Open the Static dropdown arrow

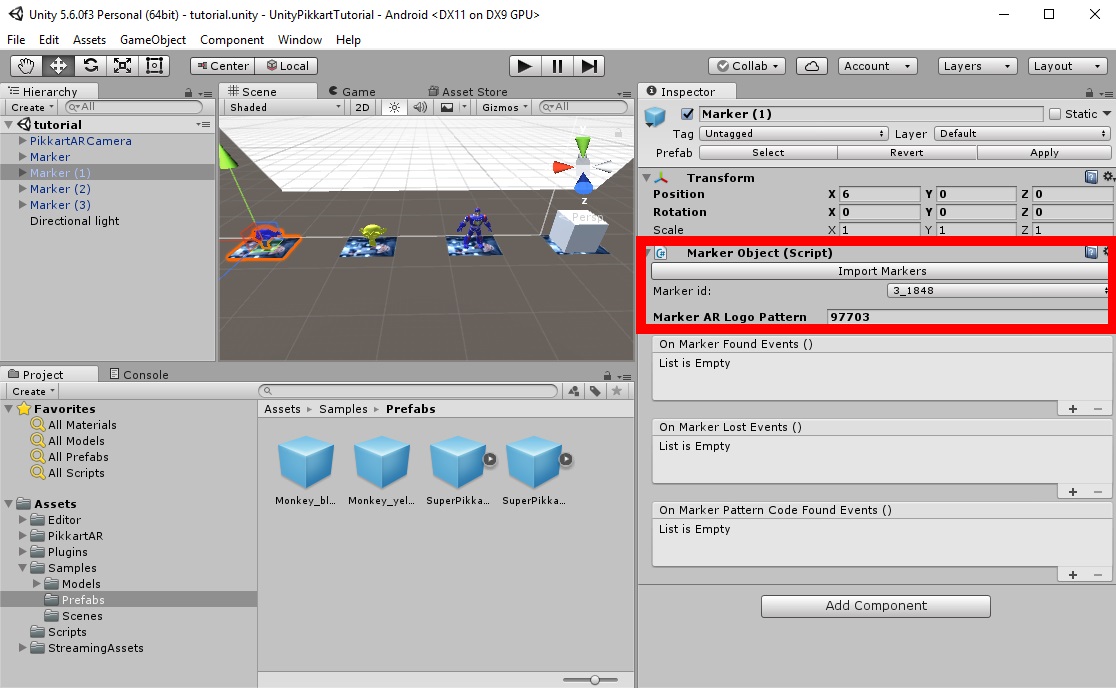point(1107,114)
